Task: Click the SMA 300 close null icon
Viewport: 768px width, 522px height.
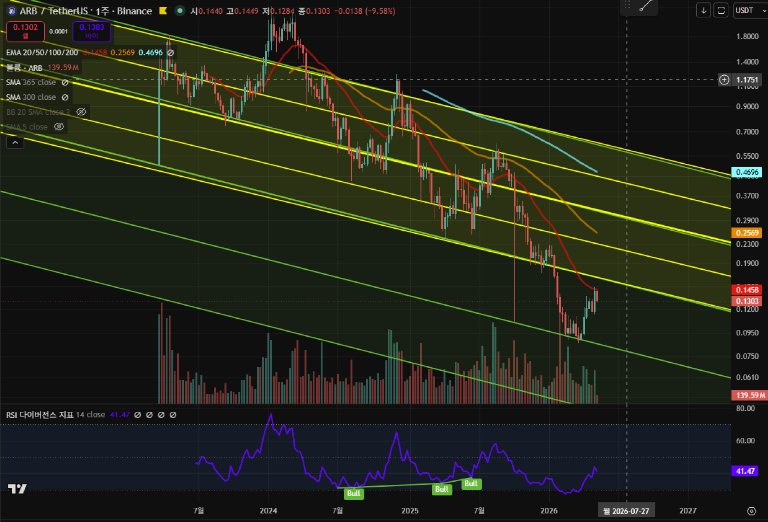Action: [x=65, y=97]
